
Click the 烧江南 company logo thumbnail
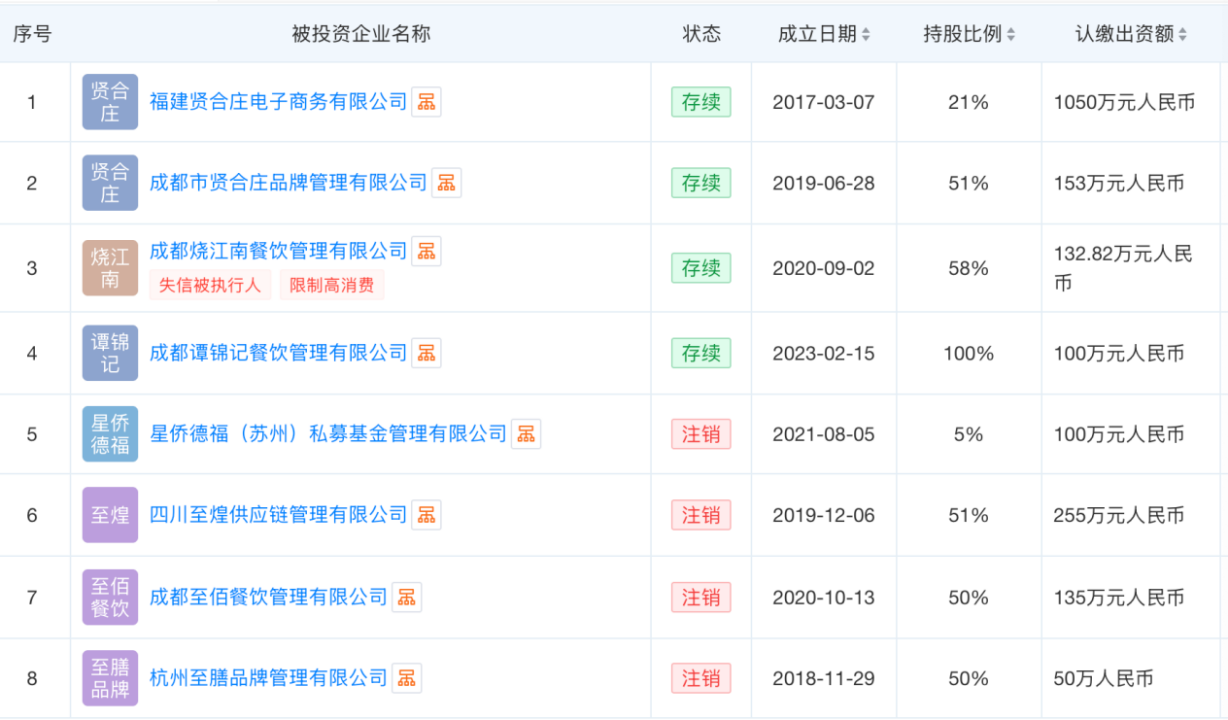pyautogui.click(x=110, y=268)
